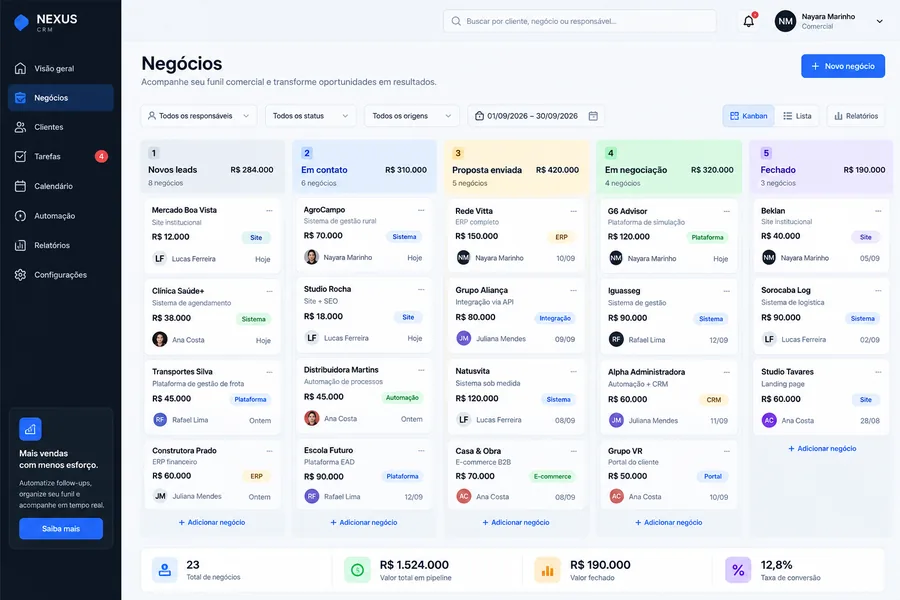The width and height of the screenshot is (900, 600).
Task: Open more options on Grupo Aliança card
Action: tap(573, 291)
